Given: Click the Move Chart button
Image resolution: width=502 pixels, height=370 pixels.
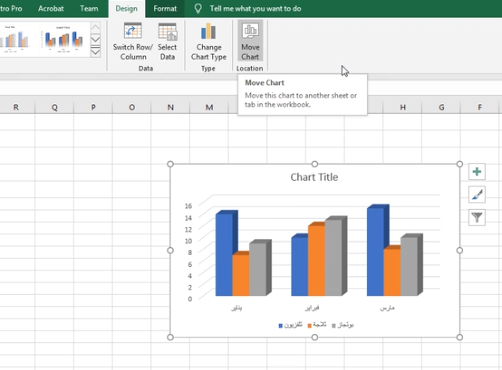Looking at the screenshot, I should coord(250,41).
